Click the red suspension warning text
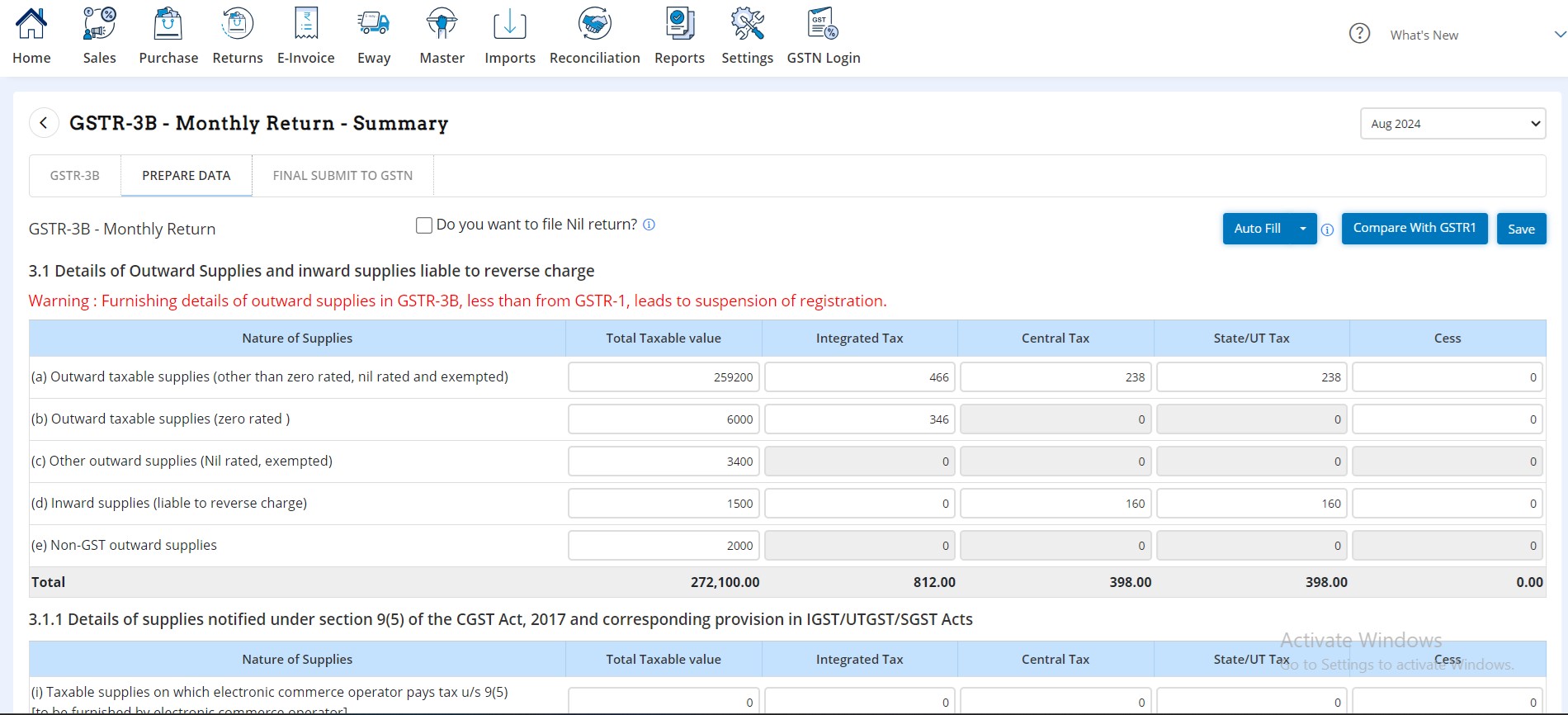Image resolution: width=1568 pixels, height=715 pixels. point(458,301)
